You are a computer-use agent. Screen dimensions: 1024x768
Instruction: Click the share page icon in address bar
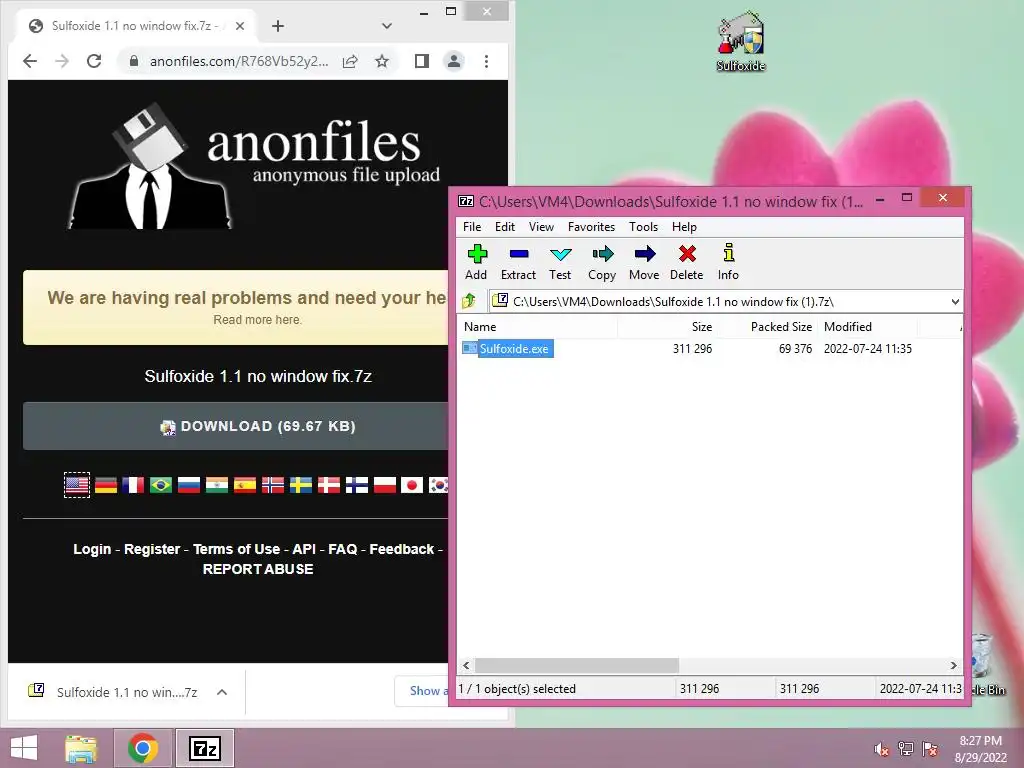(350, 61)
